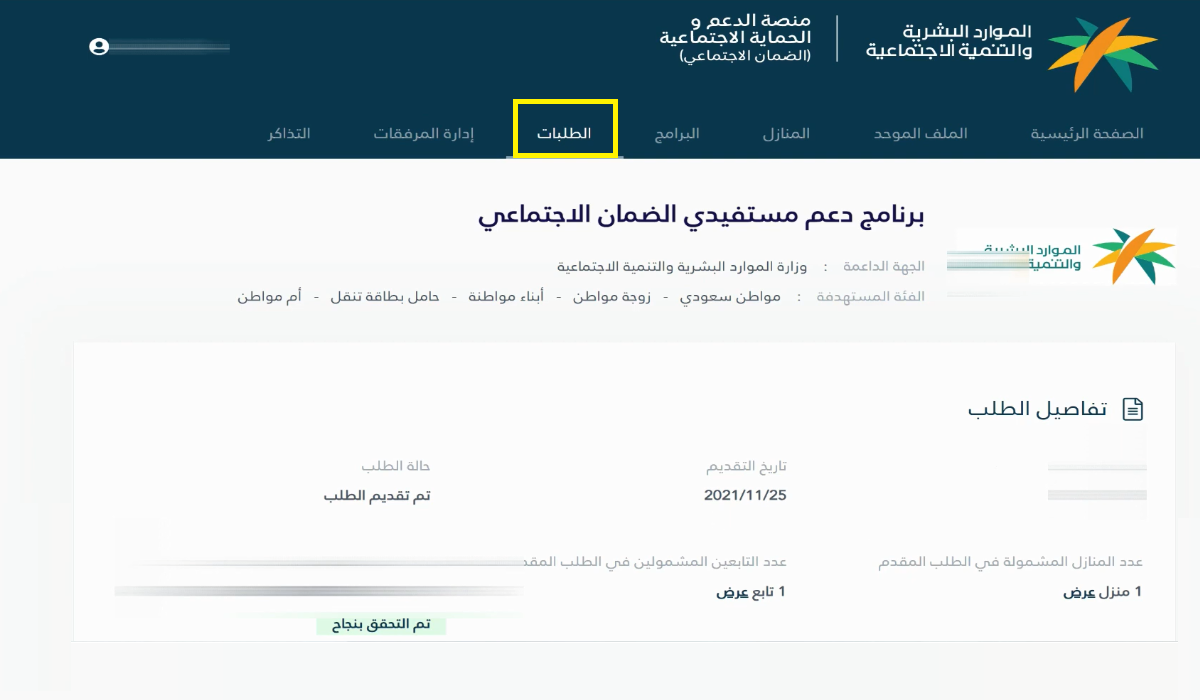Select the البرامج tab

(677, 134)
